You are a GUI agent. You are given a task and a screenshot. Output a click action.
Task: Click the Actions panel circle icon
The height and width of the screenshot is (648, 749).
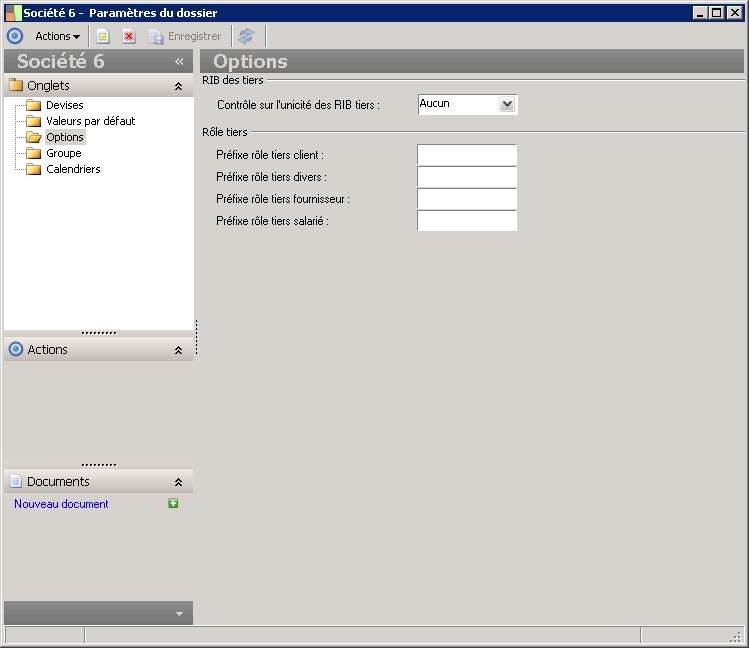click(x=16, y=349)
